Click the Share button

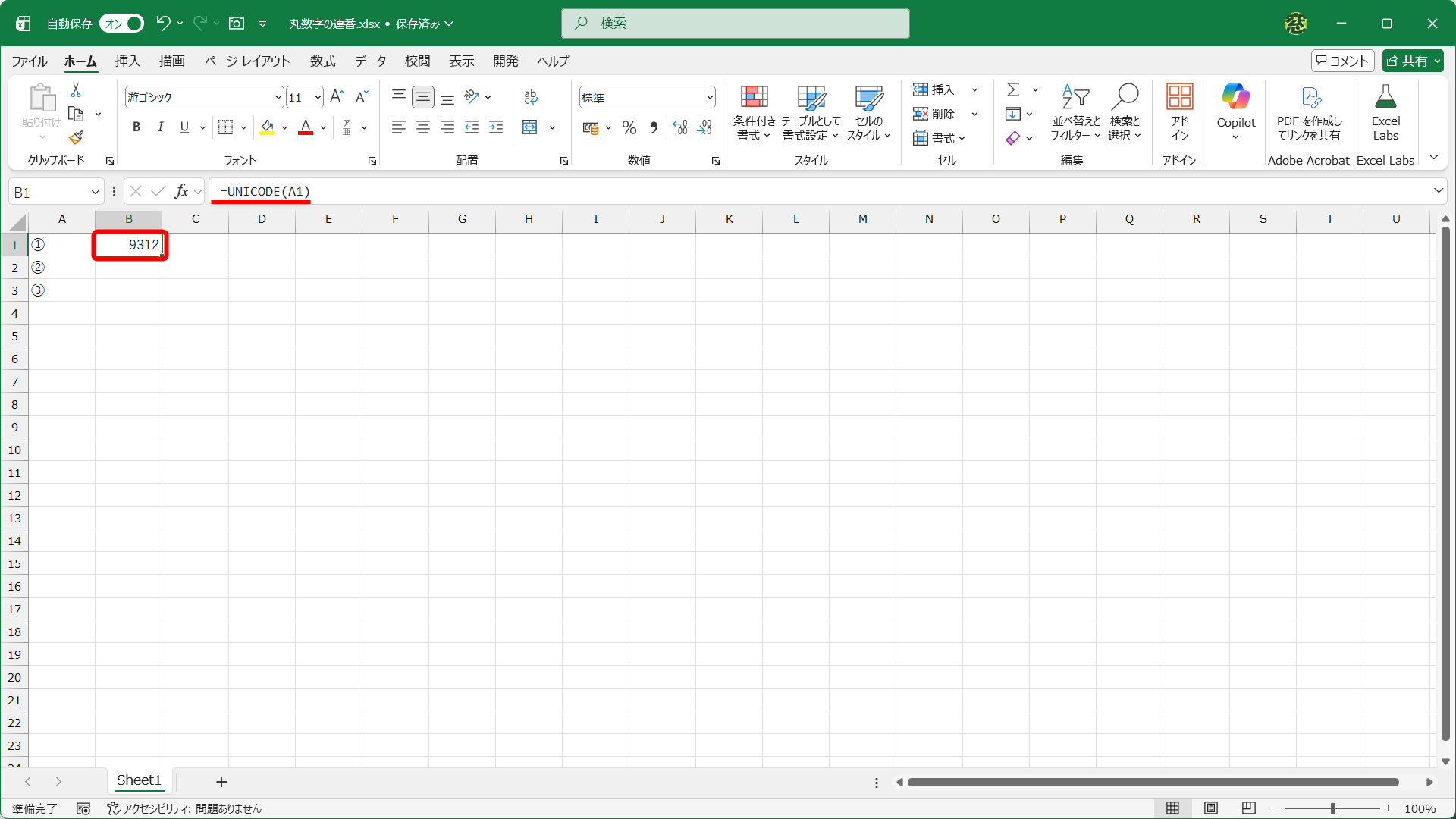[x=1406, y=61]
